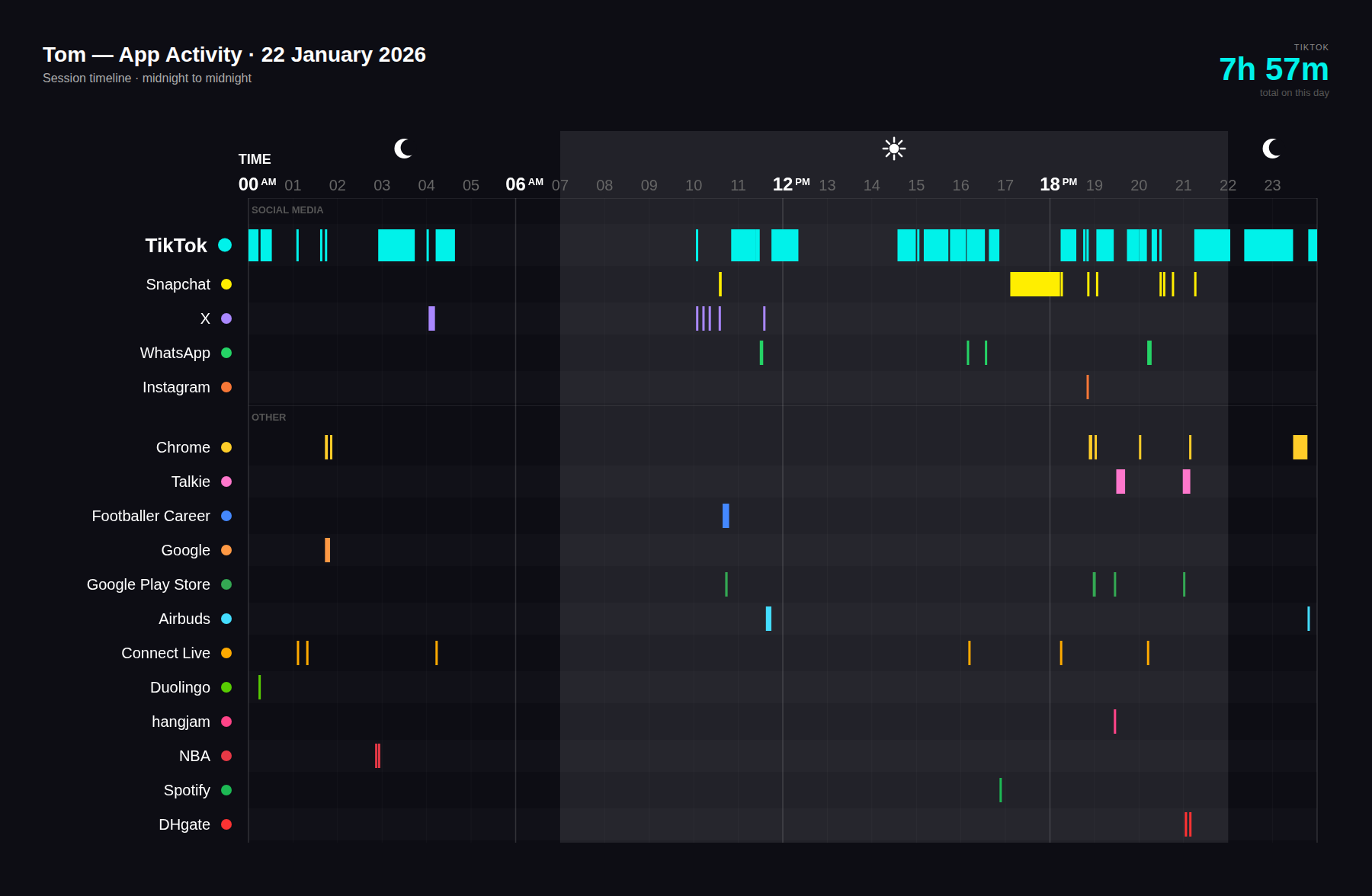Click the green dot beside Spotify

point(226,790)
